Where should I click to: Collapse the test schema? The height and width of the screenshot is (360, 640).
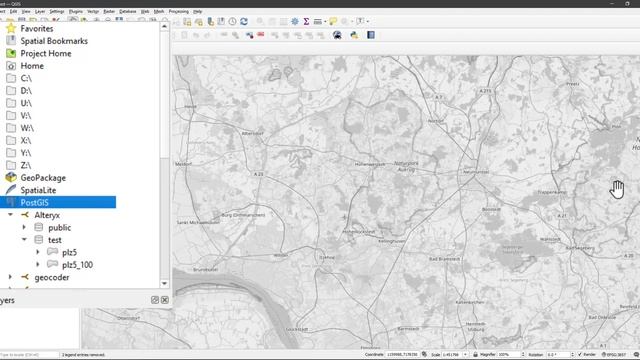pos(24,240)
